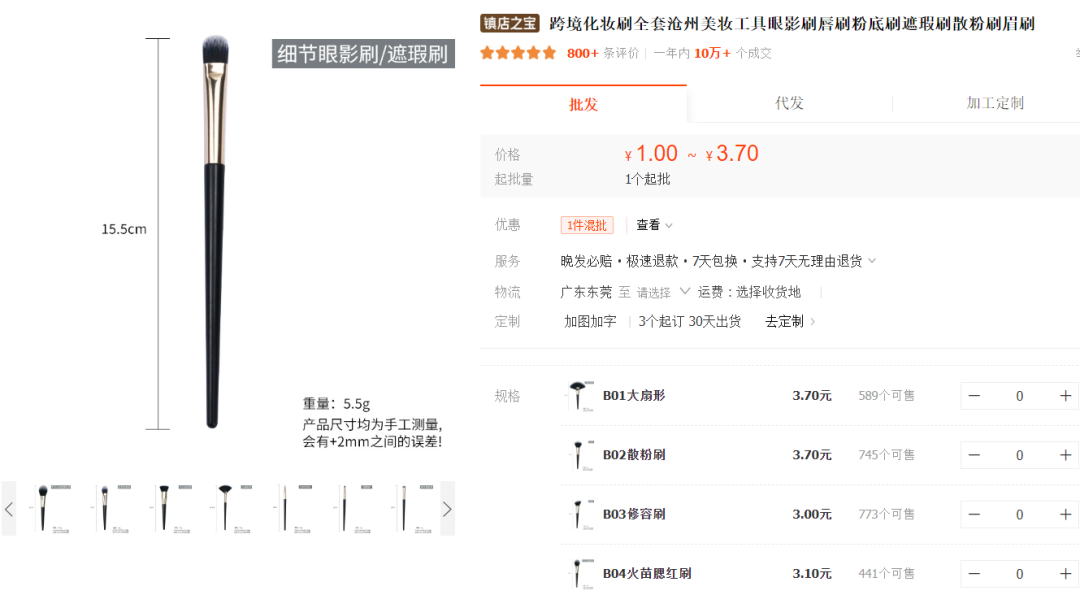Click the minus button for B02散粉刷
The height and width of the screenshot is (595, 1080).
974,455
